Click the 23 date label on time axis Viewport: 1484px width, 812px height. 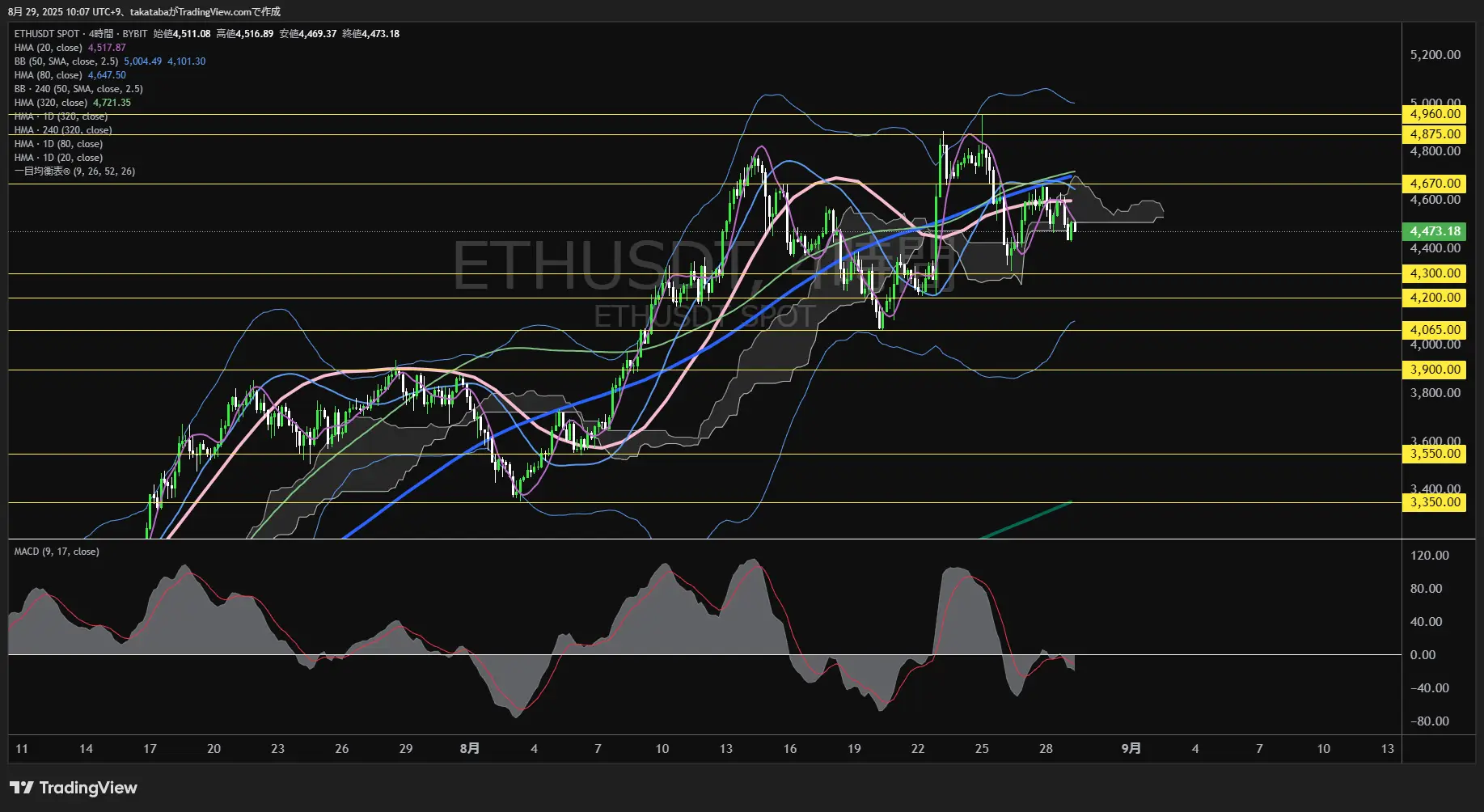click(x=277, y=749)
